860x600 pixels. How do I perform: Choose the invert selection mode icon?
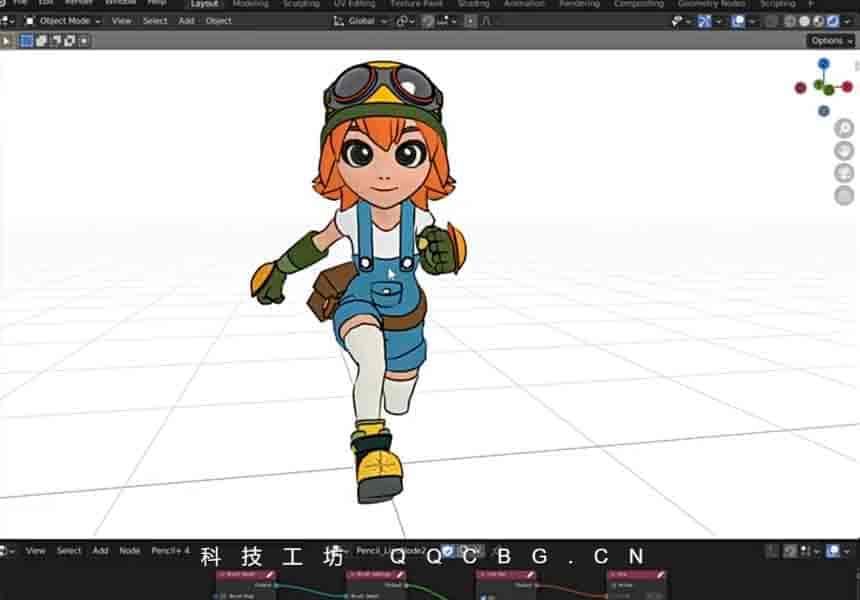(x=69, y=41)
